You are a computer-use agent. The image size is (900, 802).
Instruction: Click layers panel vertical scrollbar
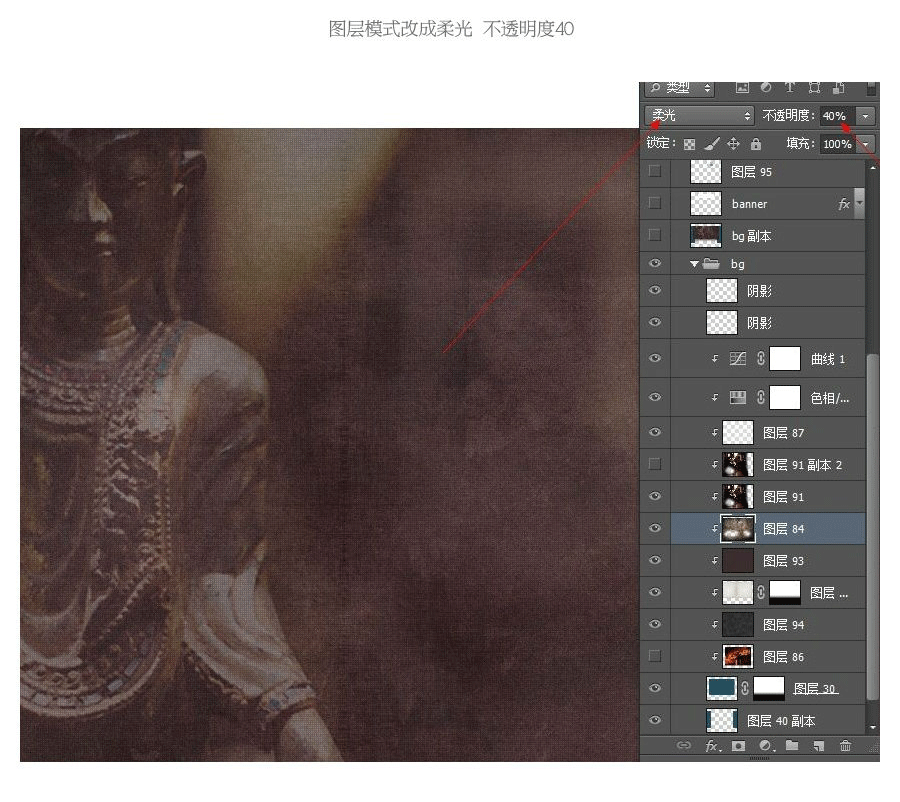click(872, 525)
